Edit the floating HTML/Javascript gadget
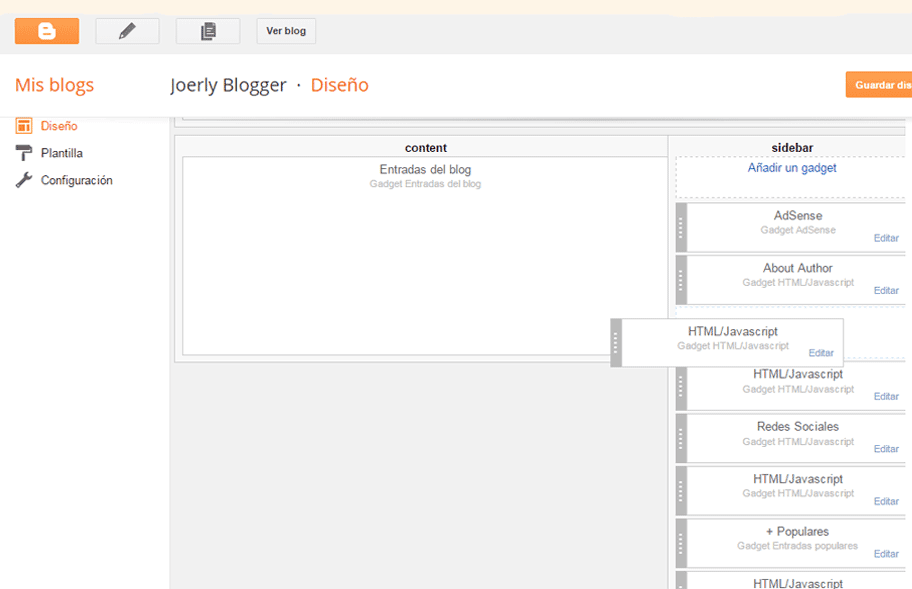 pyautogui.click(x=821, y=353)
